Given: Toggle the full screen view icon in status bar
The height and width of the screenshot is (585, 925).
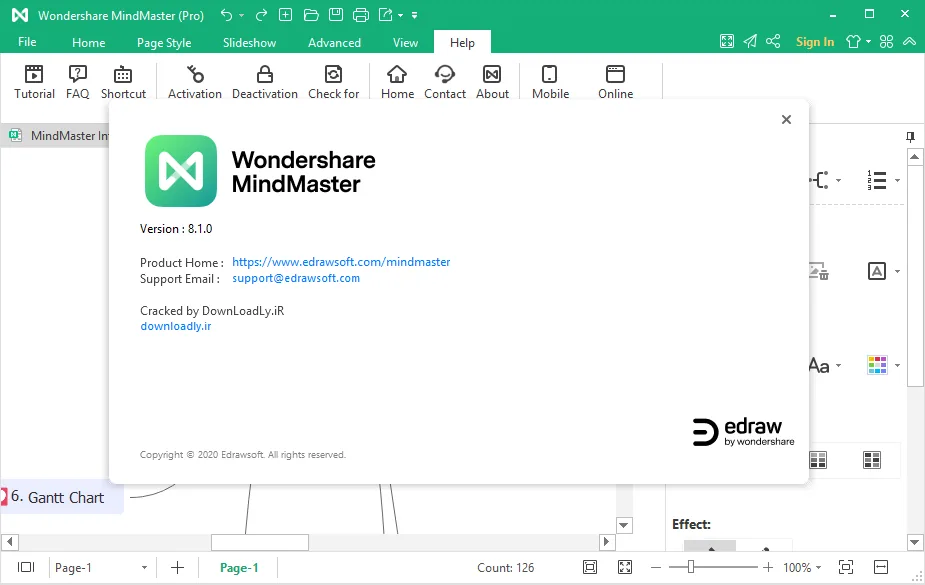Looking at the screenshot, I should (625, 567).
